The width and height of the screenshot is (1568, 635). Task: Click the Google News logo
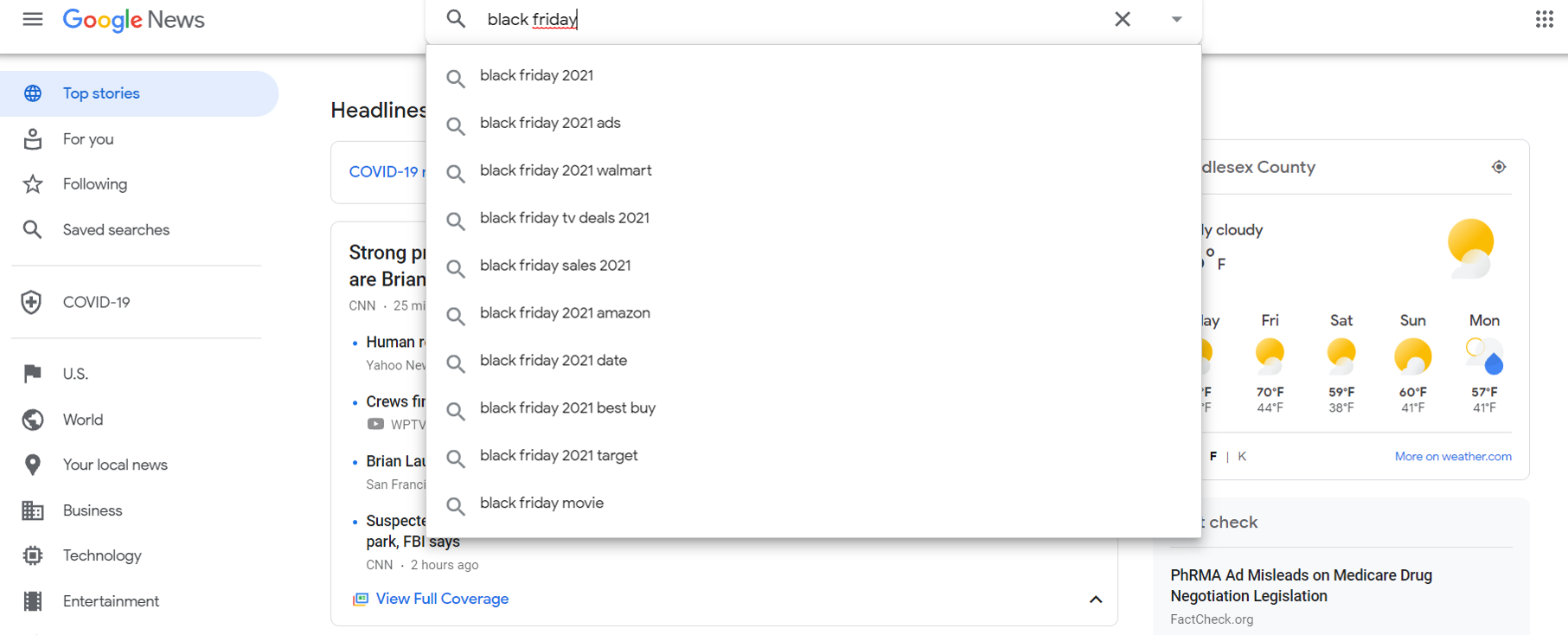coord(133,20)
